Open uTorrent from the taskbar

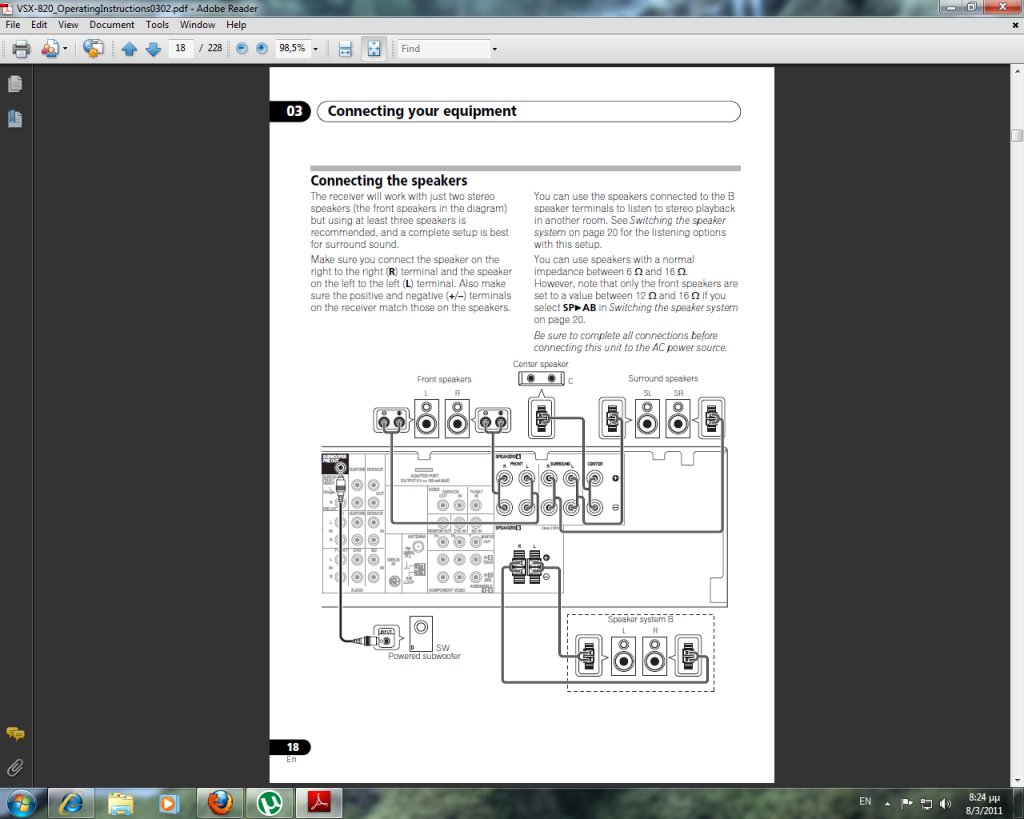(269, 803)
